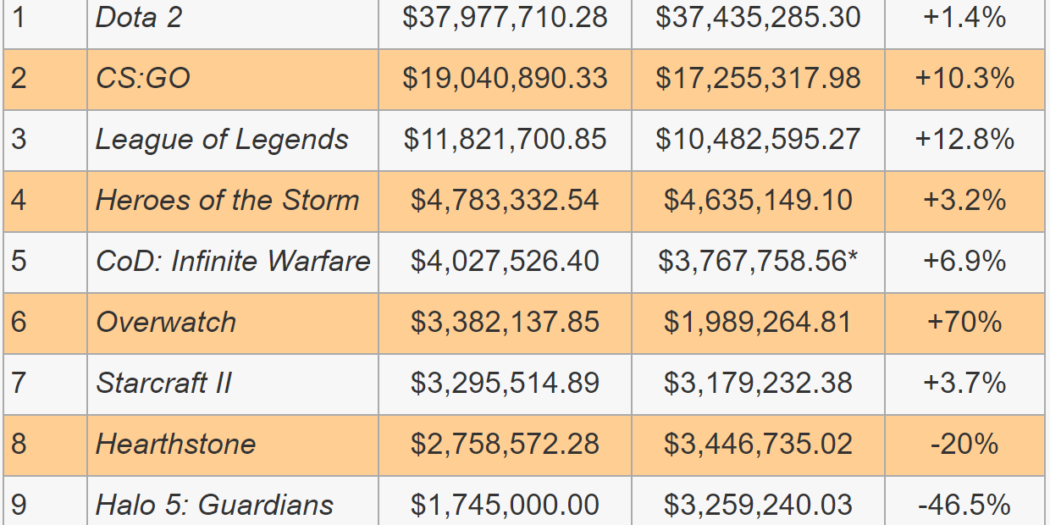Click the -20% change for Hearthstone
Image resolution: width=1050 pixels, height=525 pixels.
point(965,444)
